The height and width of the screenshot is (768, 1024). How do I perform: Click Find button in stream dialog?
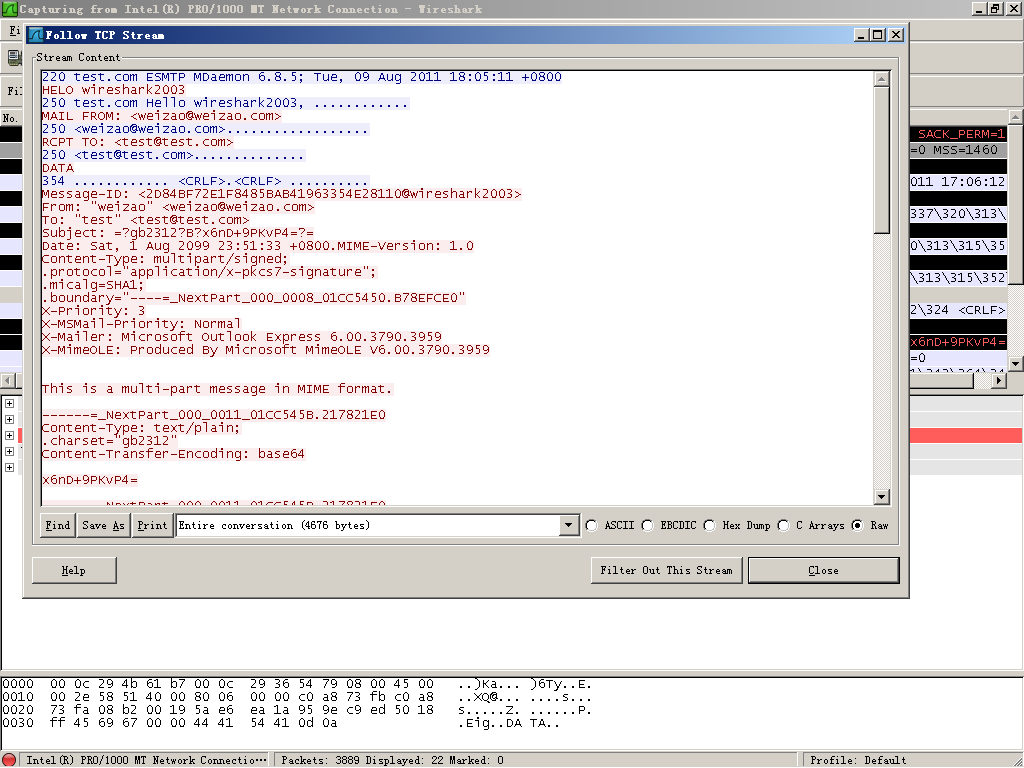tap(57, 526)
